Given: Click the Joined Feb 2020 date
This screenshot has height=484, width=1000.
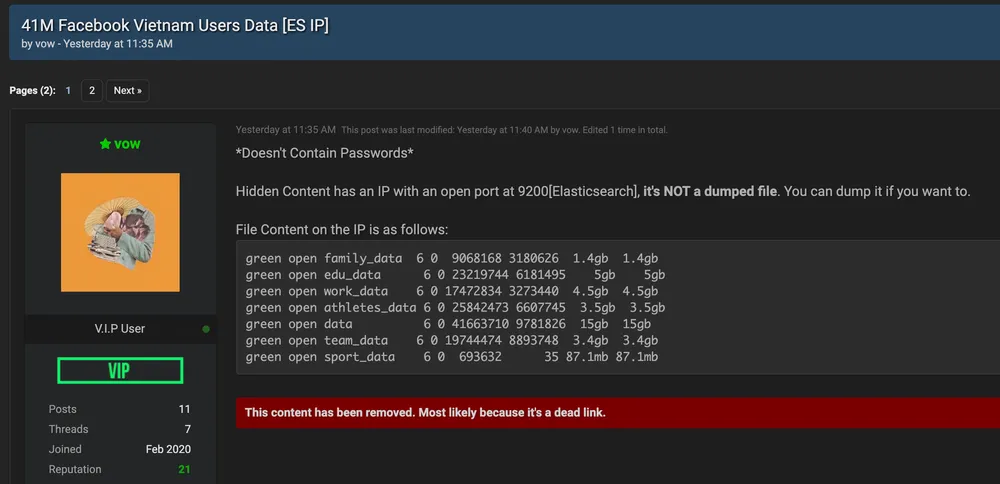Looking at the screenshot, I should 168,449.
